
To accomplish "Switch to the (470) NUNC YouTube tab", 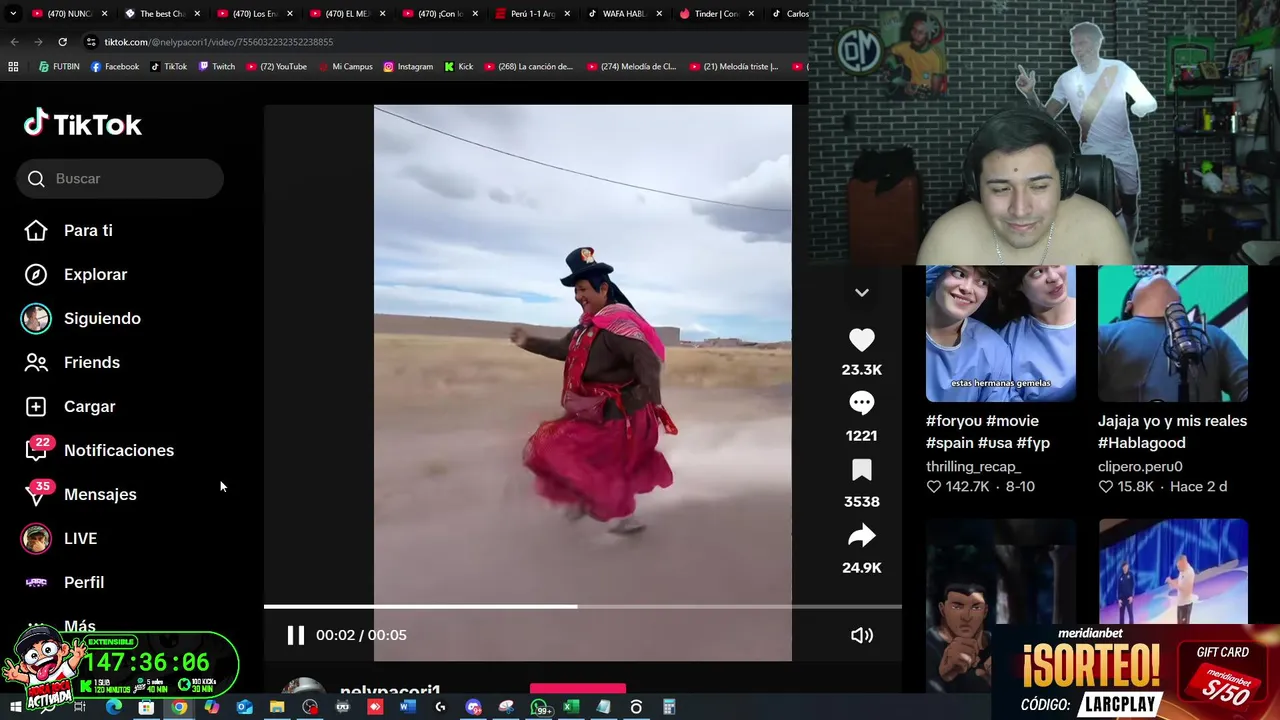I will point(68,14).
